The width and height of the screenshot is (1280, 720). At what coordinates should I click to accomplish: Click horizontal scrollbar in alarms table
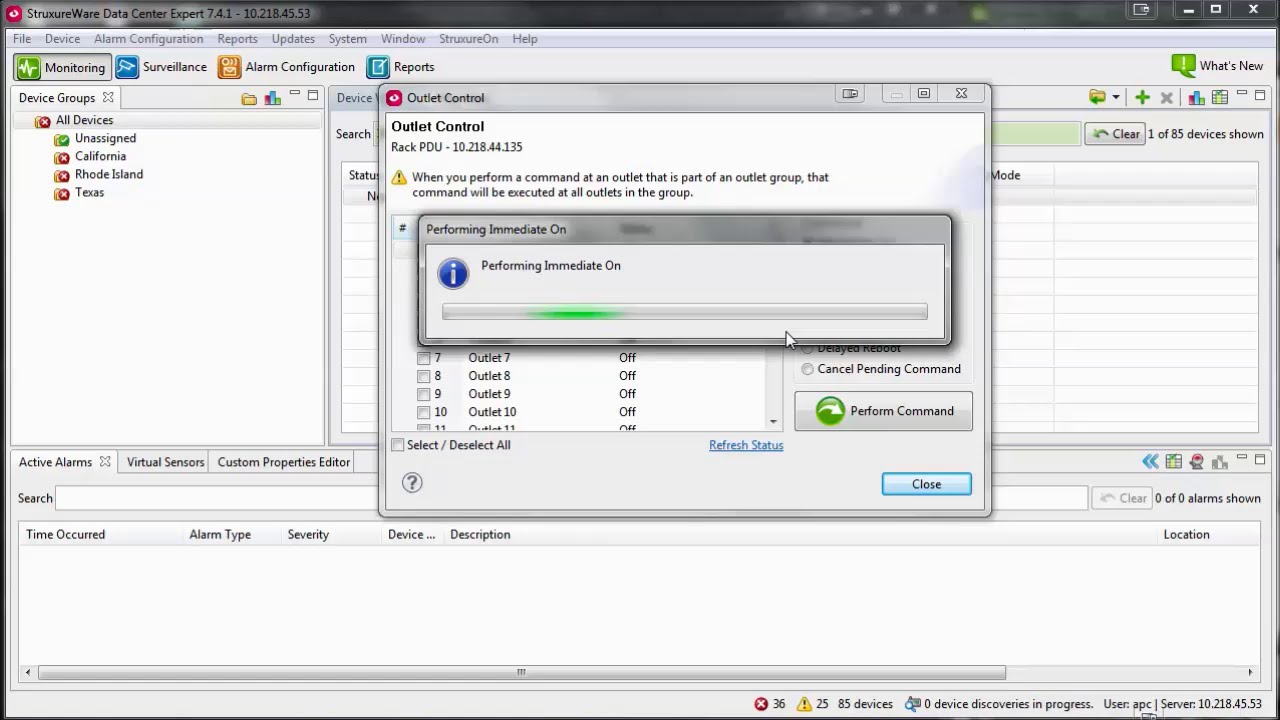tap(521, 672)
